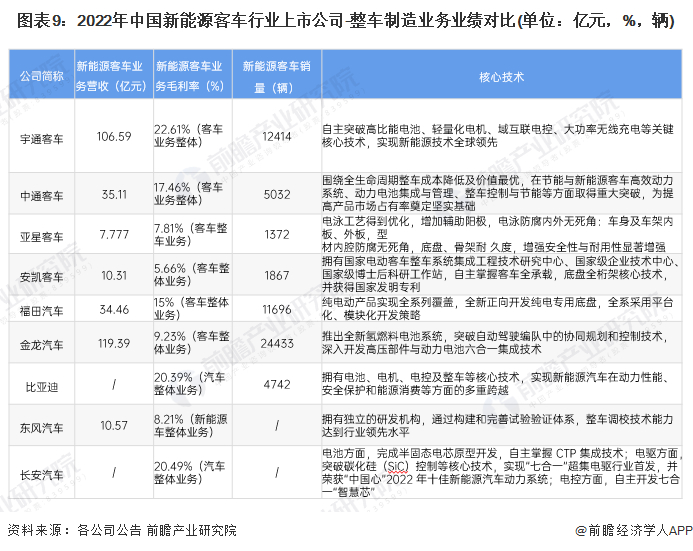Select margin cell 22.61%（客车业务整体）
This screenshot has width=693, height=551.
pos(189,136)
